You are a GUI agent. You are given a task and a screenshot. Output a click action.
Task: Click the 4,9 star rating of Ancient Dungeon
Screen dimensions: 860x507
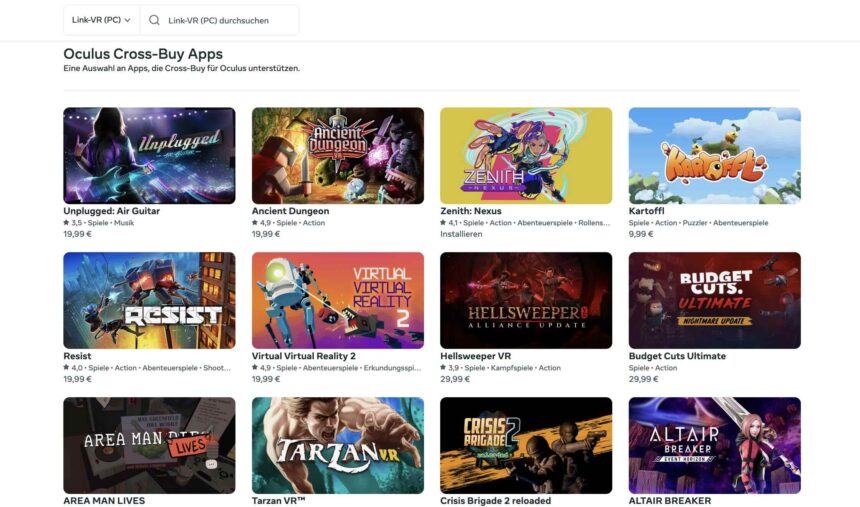click(x=261, y=223)
